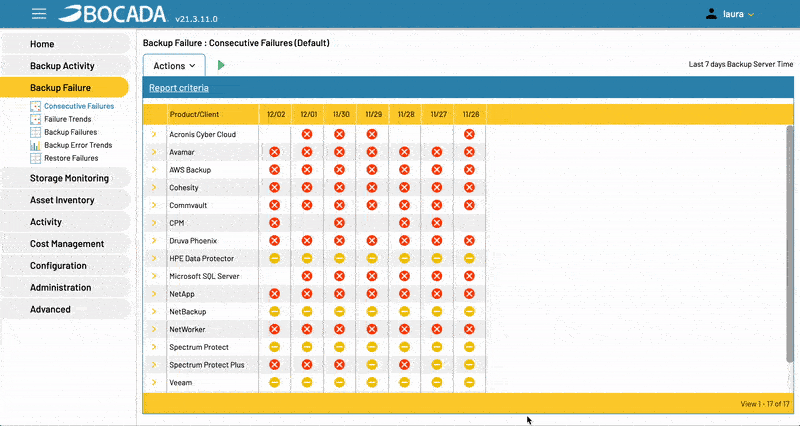Screen dimensions: 800x426
Task: Click the NetWorker row name
Action: click(x=187, y=329)
